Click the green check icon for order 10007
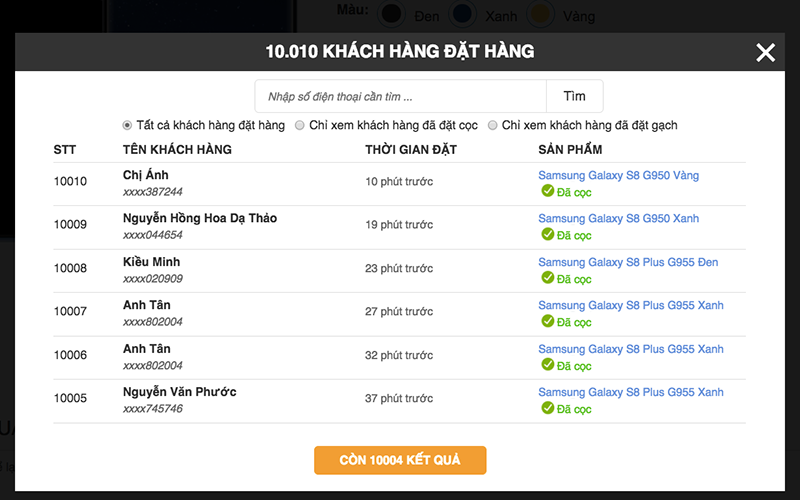This screenshot has width=800, height=500. point(547,321)
